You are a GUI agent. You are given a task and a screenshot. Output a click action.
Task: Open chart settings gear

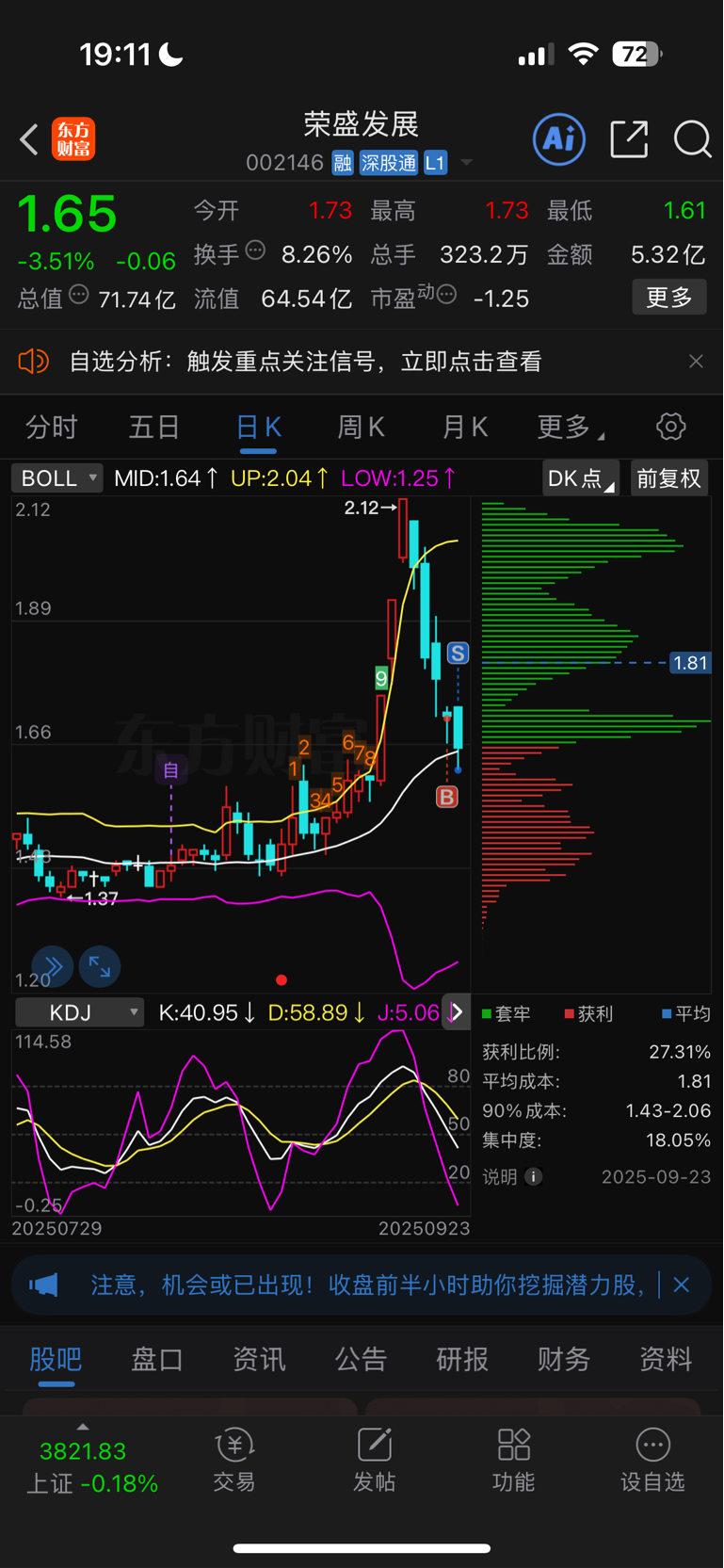[x=670, y=427]
